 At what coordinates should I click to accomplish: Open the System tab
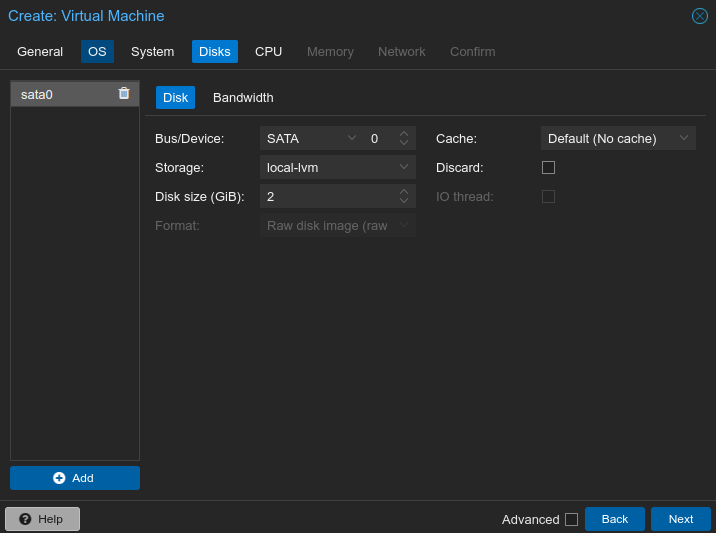(152, 51)
